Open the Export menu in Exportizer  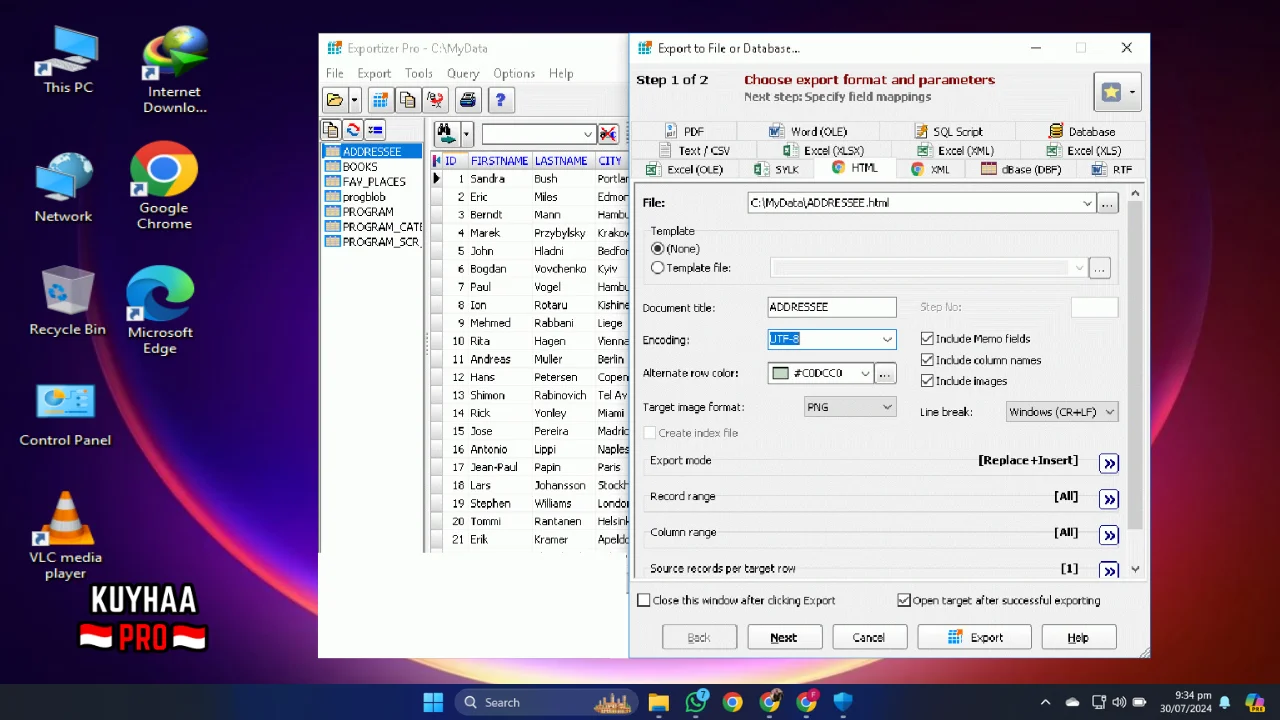tap(374, 73)
